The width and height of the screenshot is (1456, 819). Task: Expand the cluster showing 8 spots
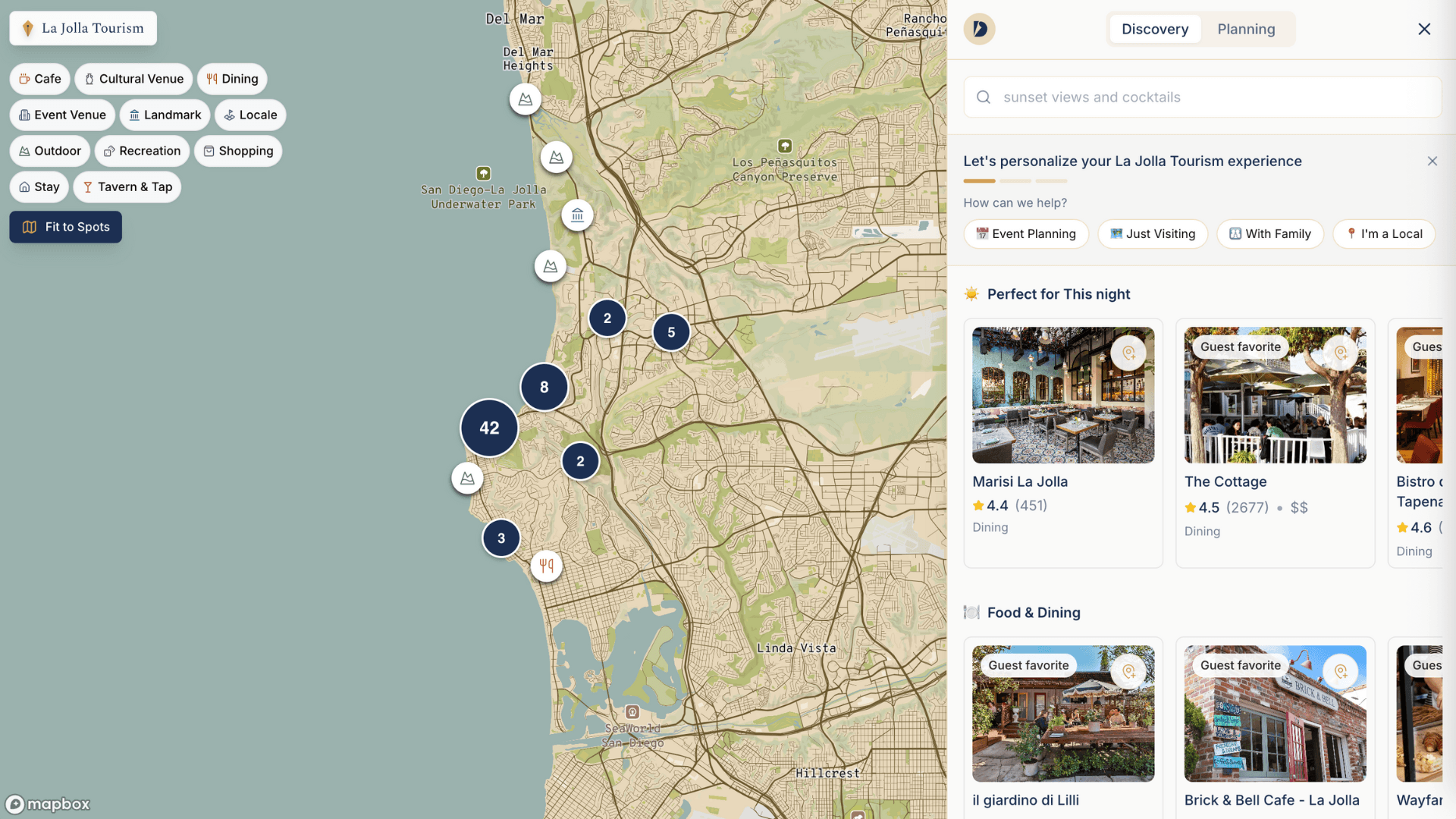click(544, 387)
